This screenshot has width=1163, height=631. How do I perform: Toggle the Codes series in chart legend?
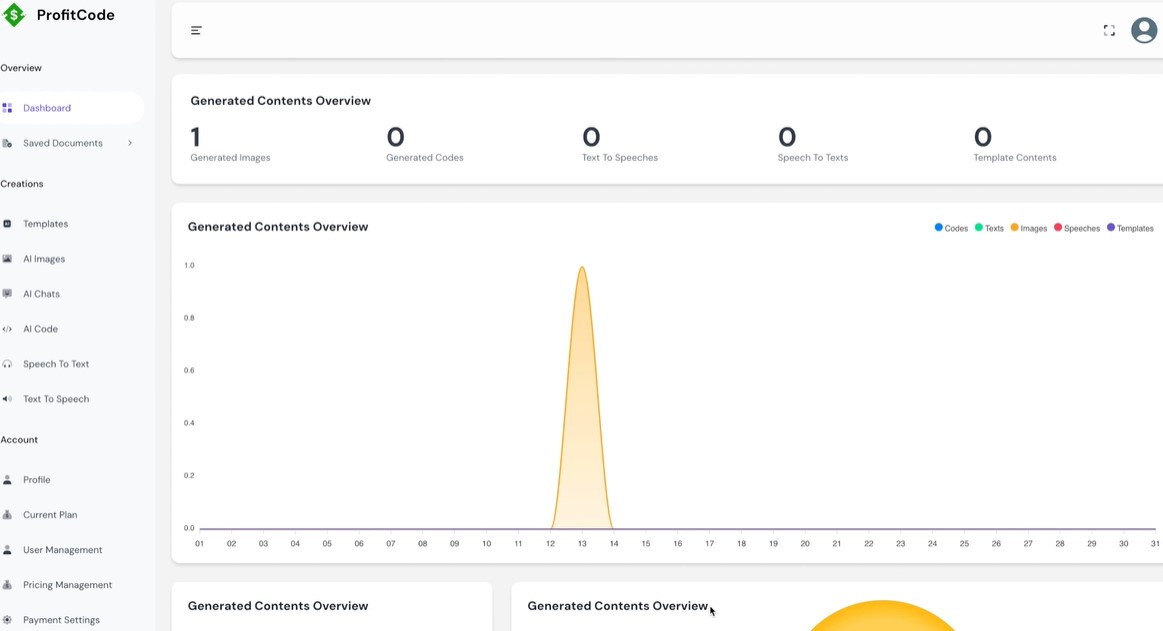(950, 228)
